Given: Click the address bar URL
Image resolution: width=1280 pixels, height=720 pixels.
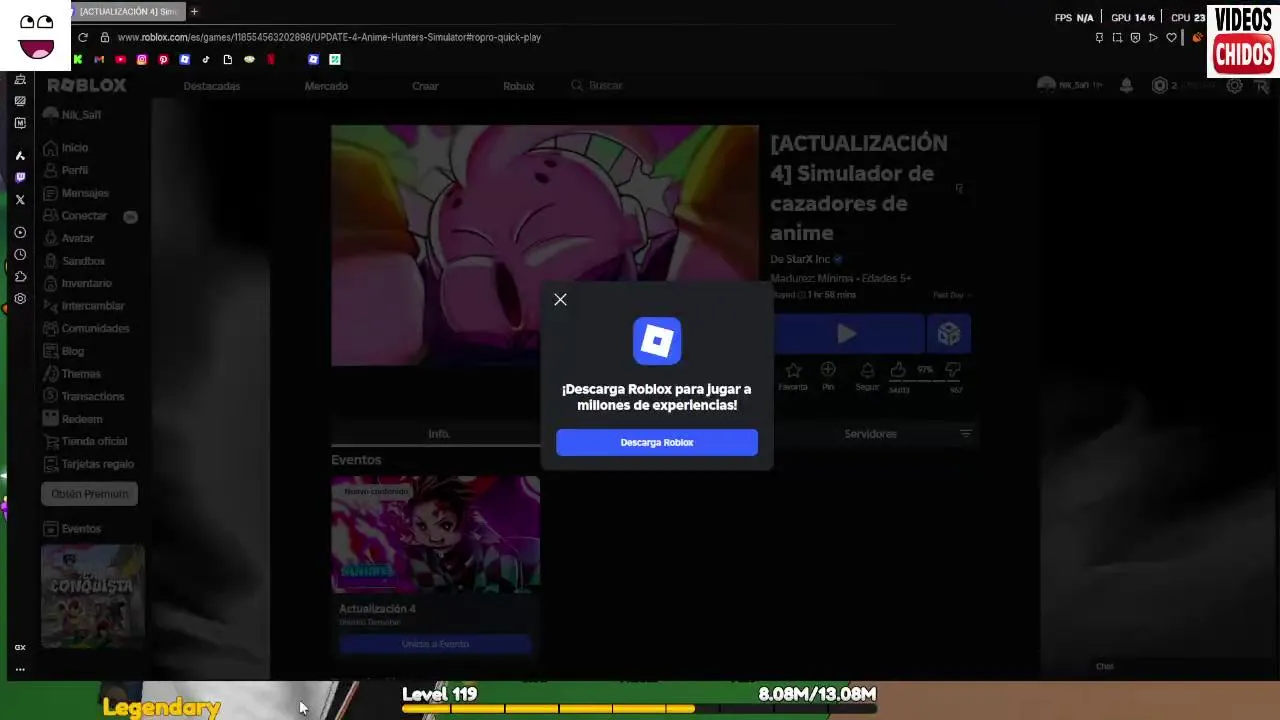Looking at the screenshot, I should point(329,37).
